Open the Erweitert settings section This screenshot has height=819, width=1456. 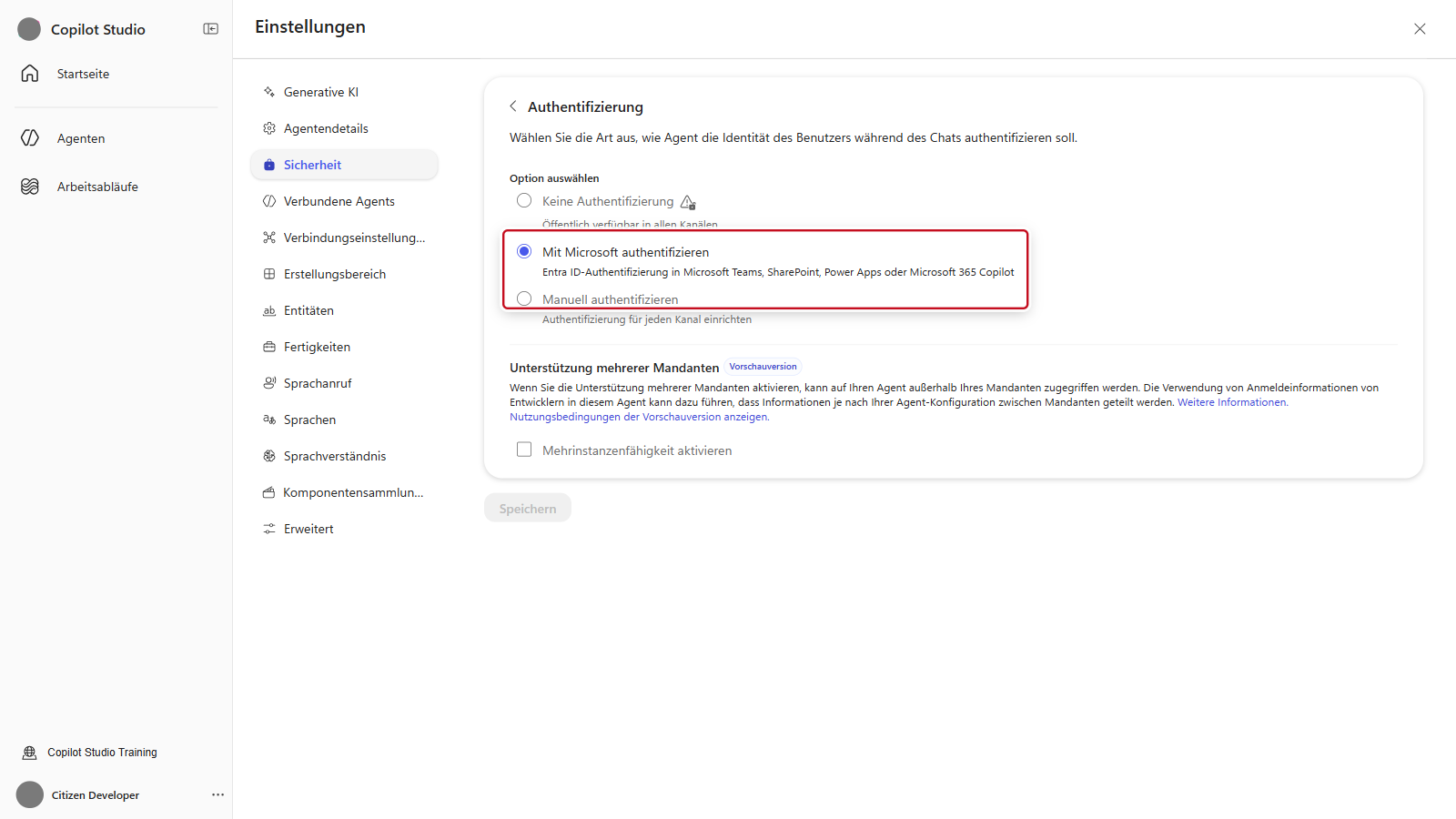344,529
